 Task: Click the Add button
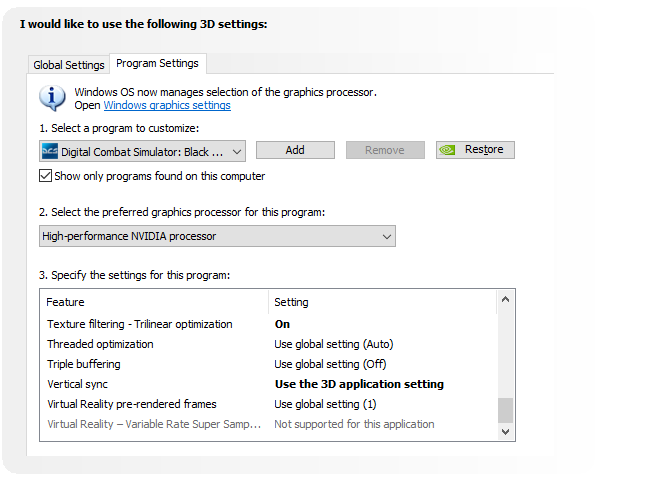click(x=295, y=150)
